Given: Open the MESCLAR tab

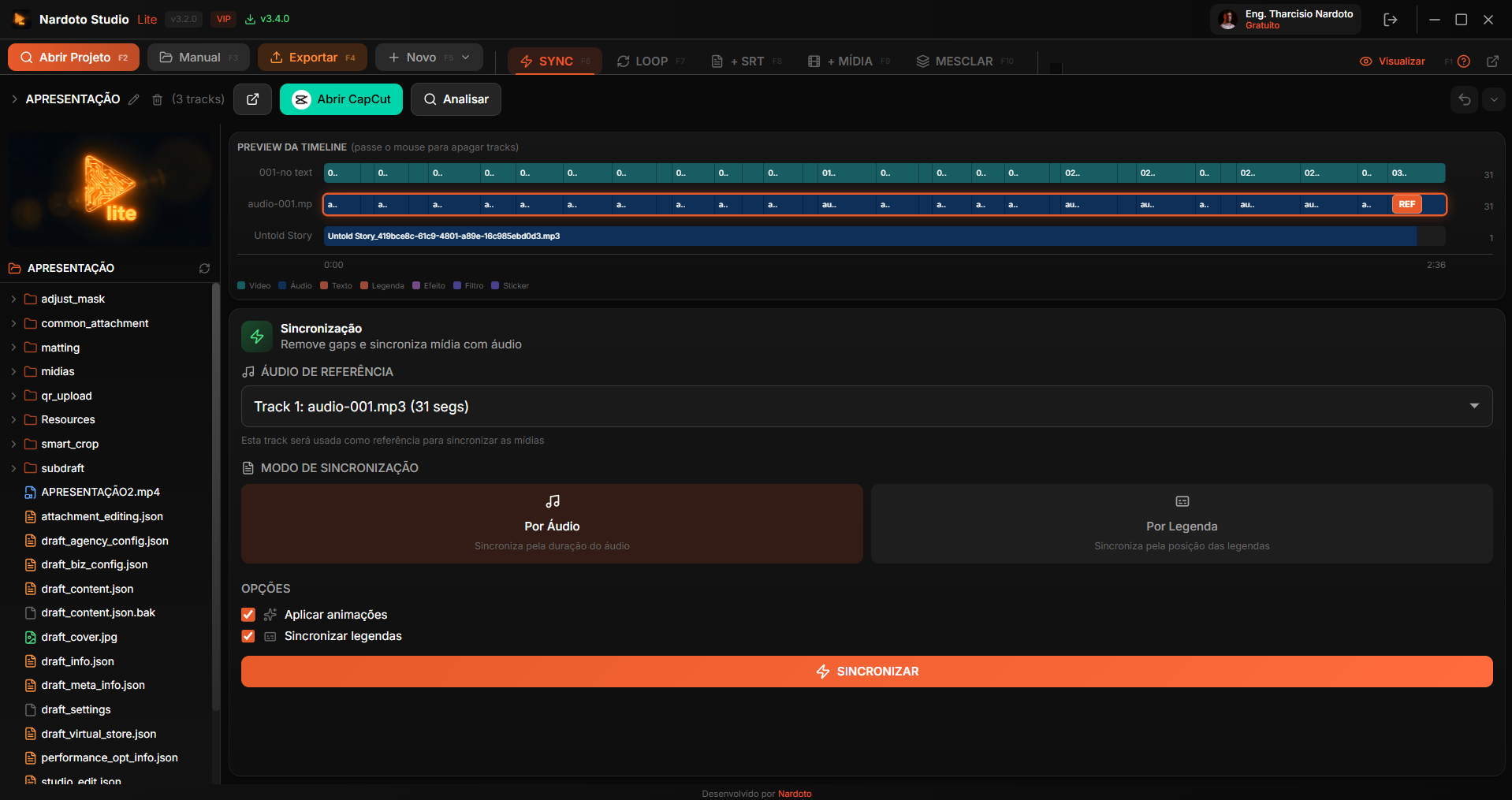Looking at the screenshot, I should click(963, 61).
